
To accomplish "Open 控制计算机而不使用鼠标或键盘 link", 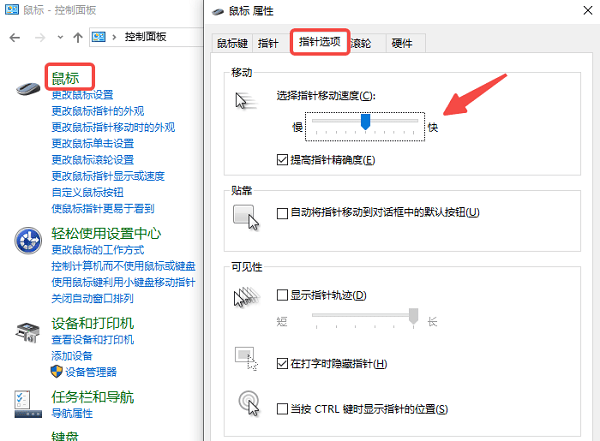I will (x=123, y=266).
